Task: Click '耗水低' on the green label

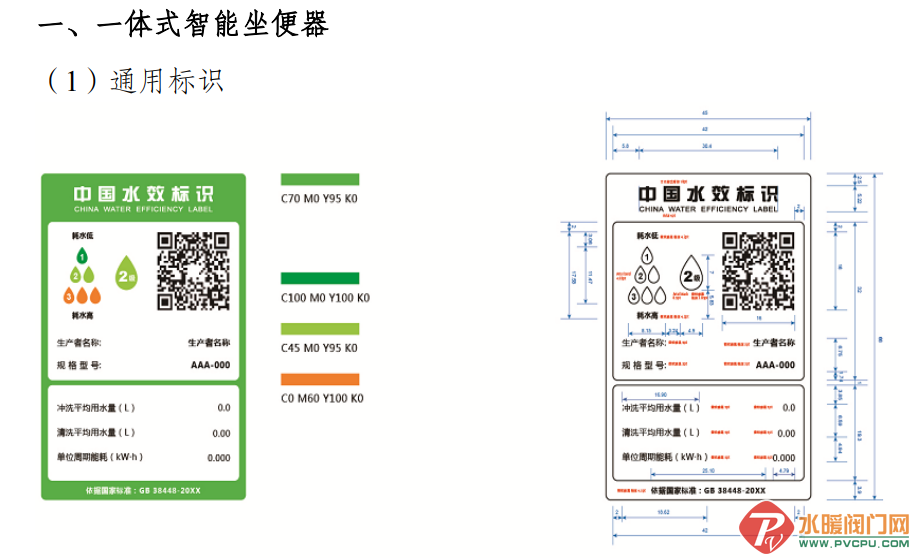Action: pyautogui.click(x=82, y=236)
